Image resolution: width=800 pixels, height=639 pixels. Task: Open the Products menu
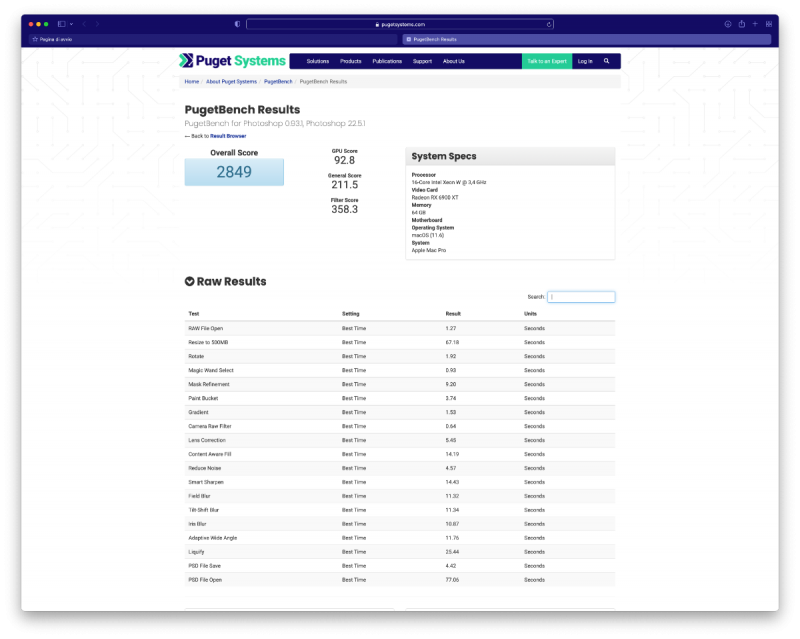point(351,61)
